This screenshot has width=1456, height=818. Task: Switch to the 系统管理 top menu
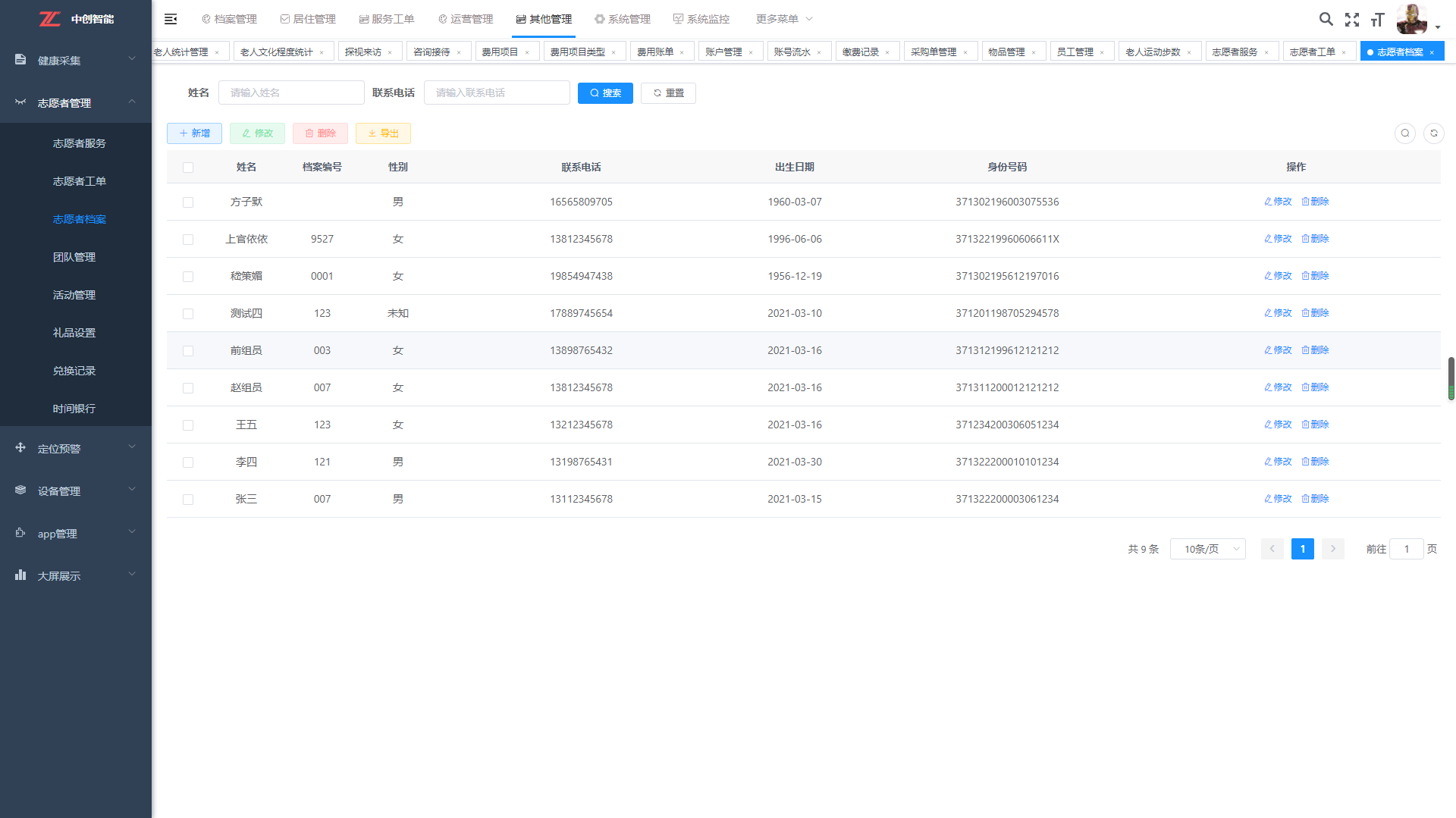coord(623,19)
